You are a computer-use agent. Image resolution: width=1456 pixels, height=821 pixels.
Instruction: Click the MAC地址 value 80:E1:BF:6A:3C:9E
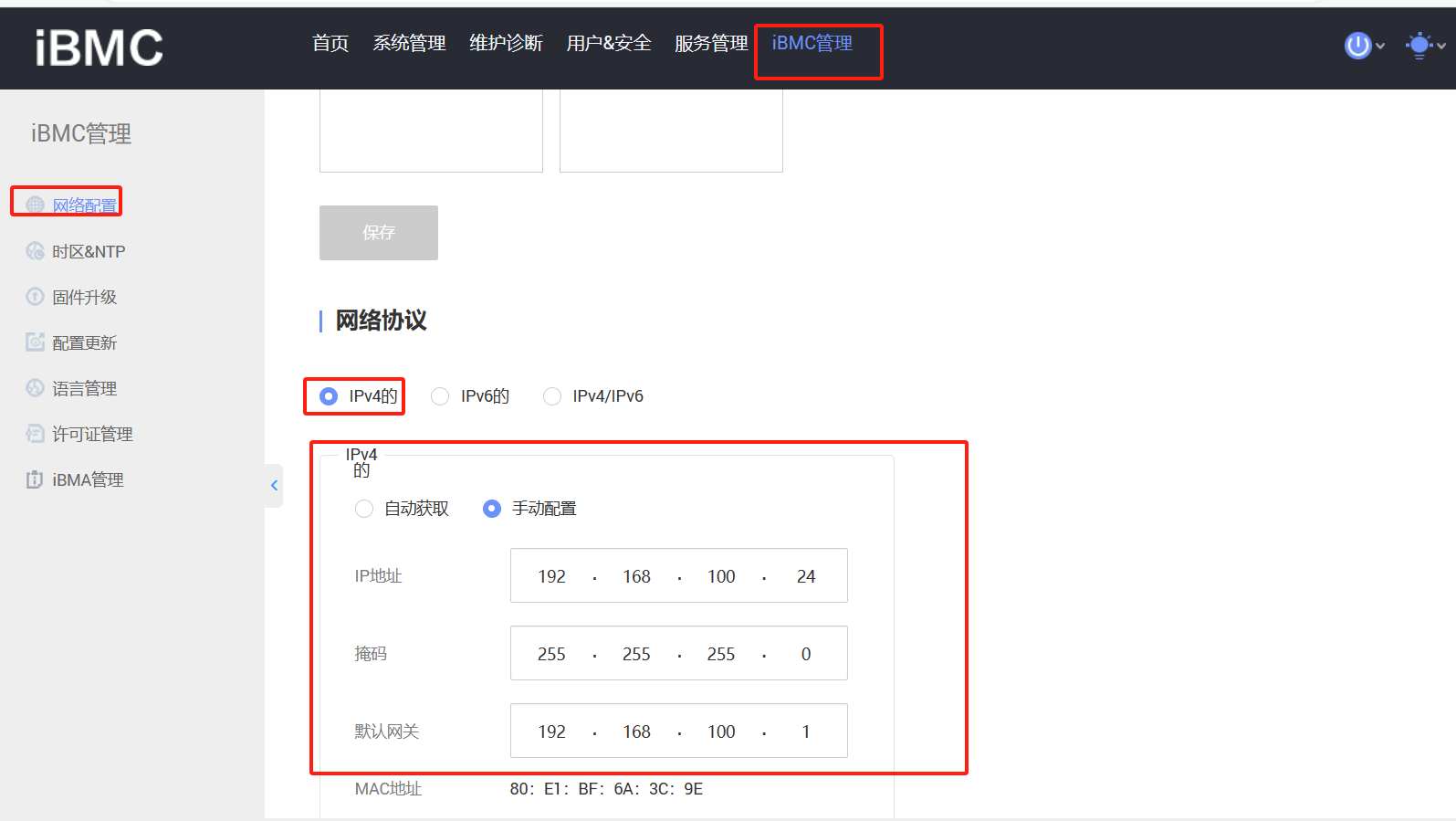(x=606, y=789)
